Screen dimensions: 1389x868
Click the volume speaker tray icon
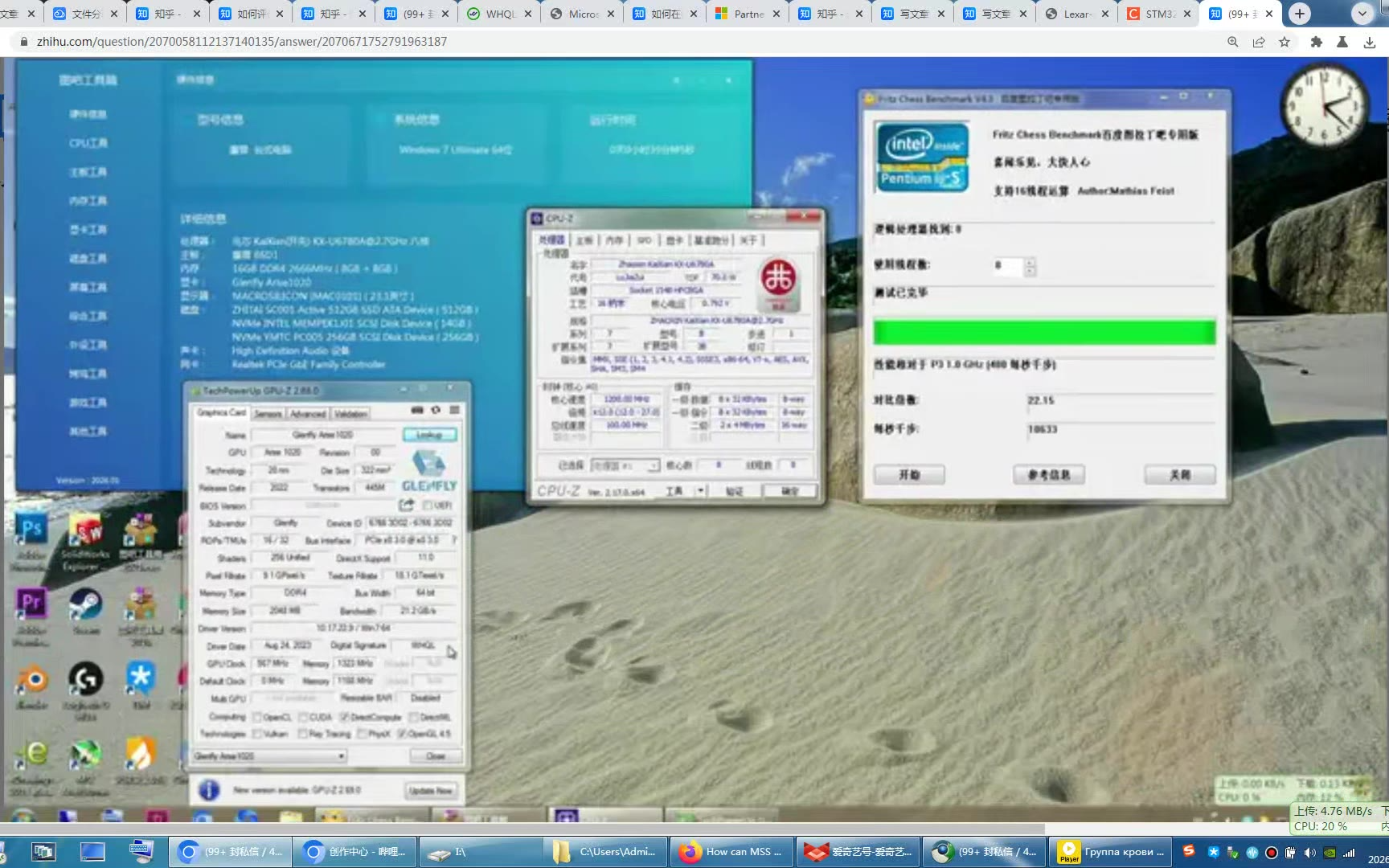1310,852
